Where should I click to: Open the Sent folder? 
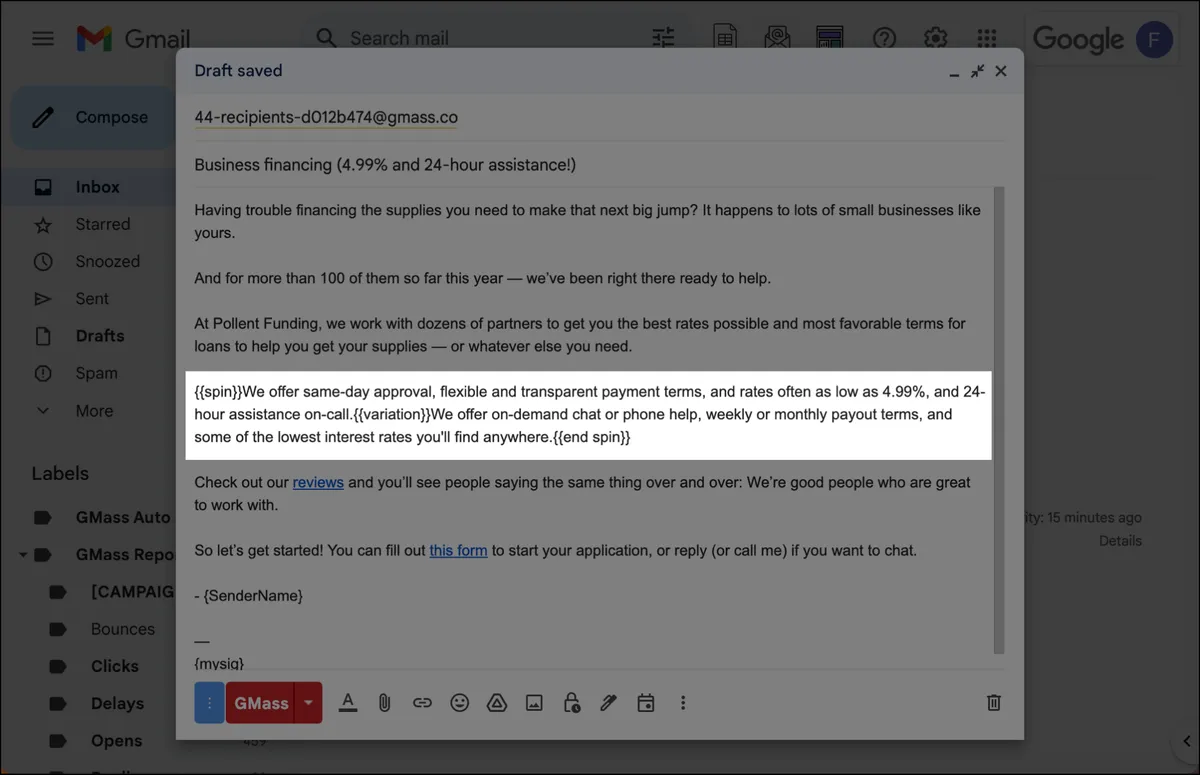(90, 298)
